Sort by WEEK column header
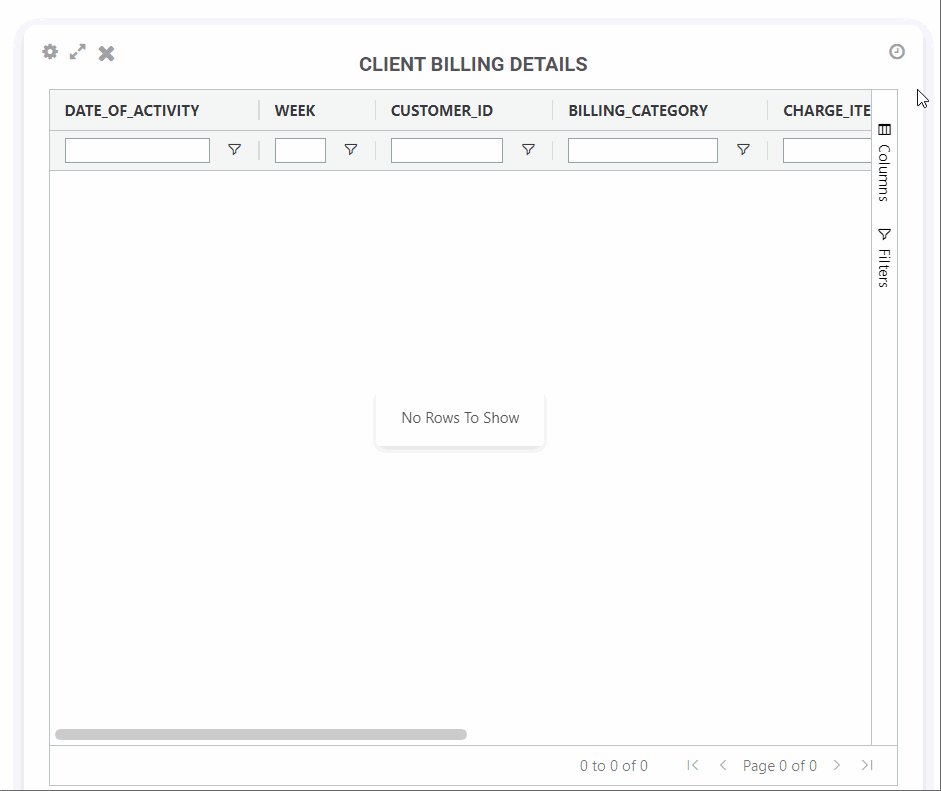Viewport: 941px width, 791px height. click(x=295, y=111)
